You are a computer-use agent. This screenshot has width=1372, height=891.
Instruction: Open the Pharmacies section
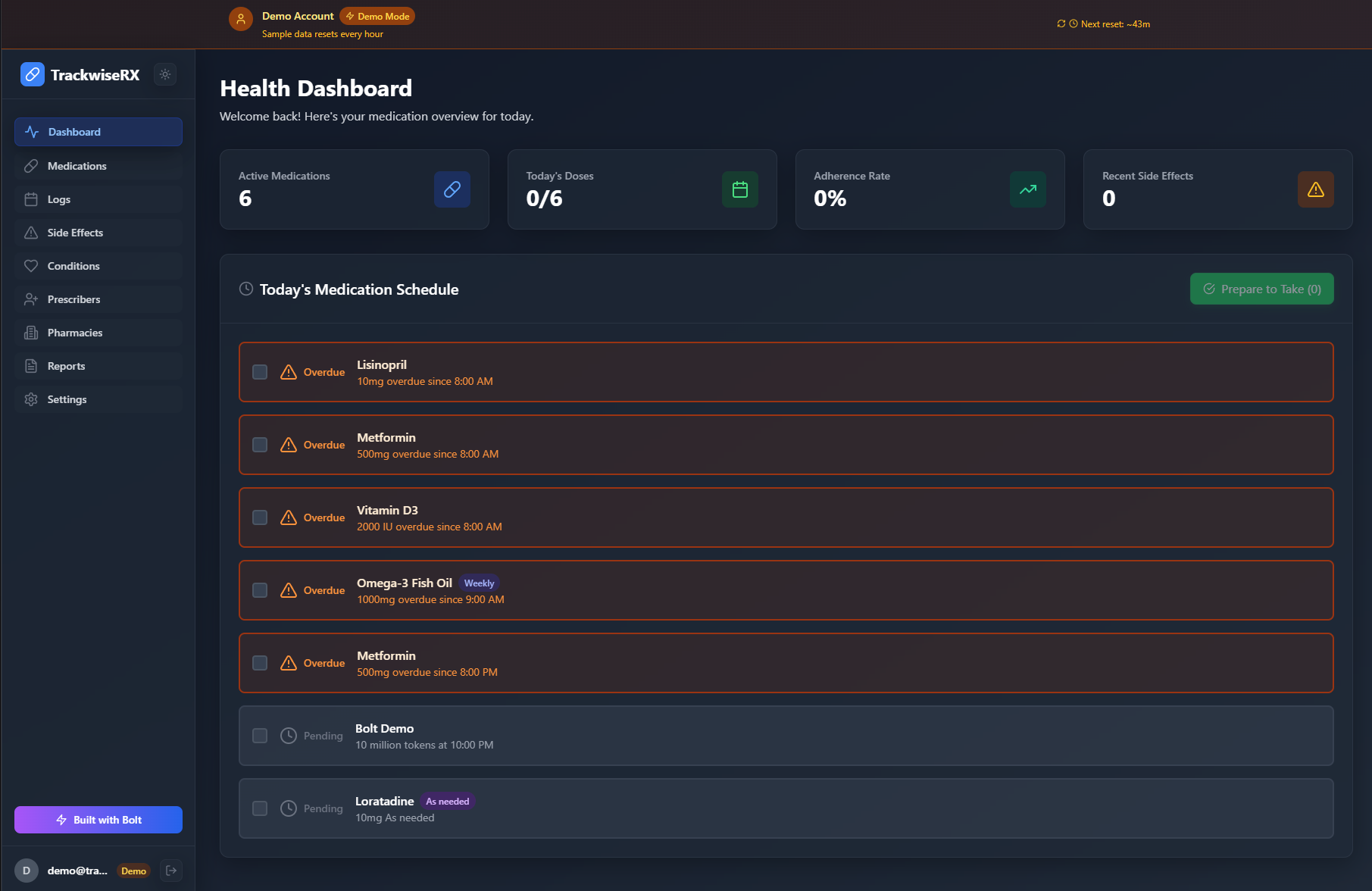point(98,333)
